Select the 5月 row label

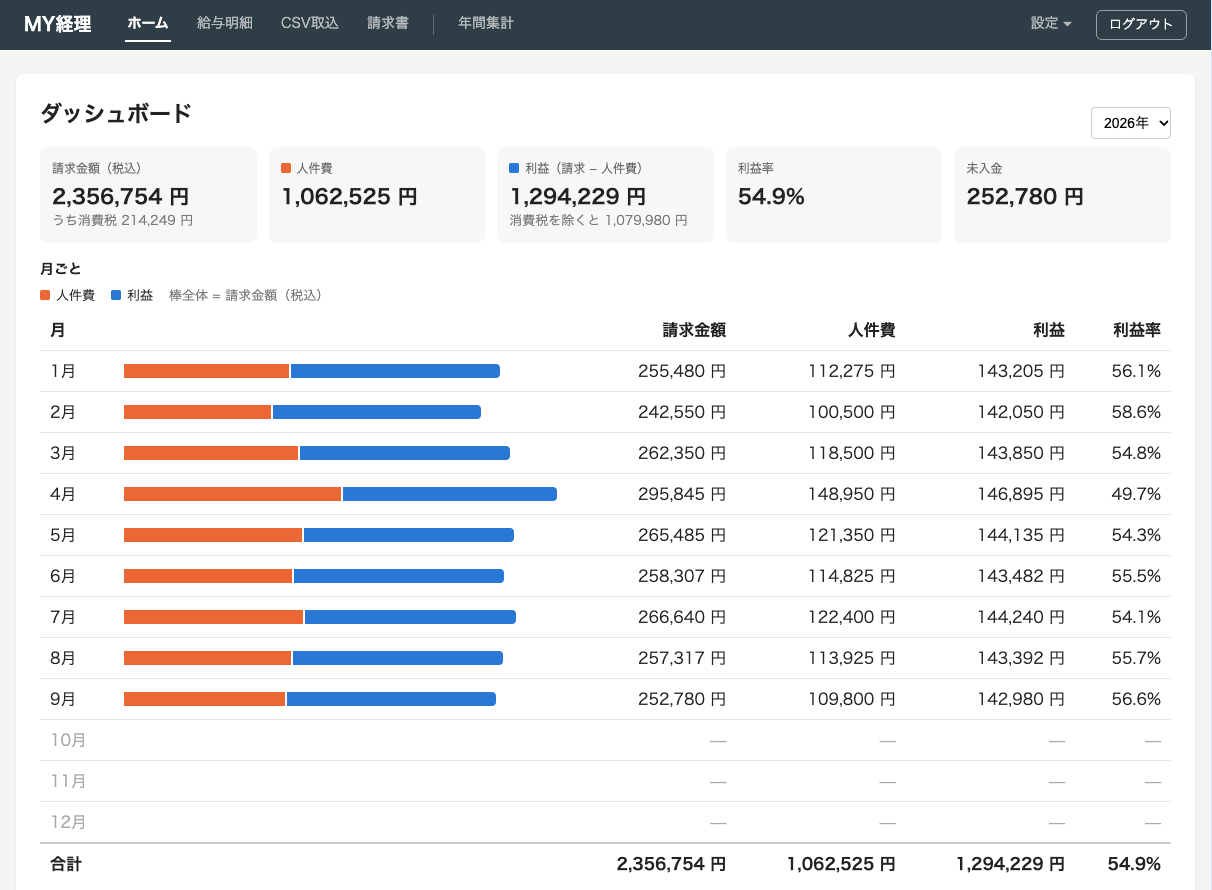coord(63,535)
